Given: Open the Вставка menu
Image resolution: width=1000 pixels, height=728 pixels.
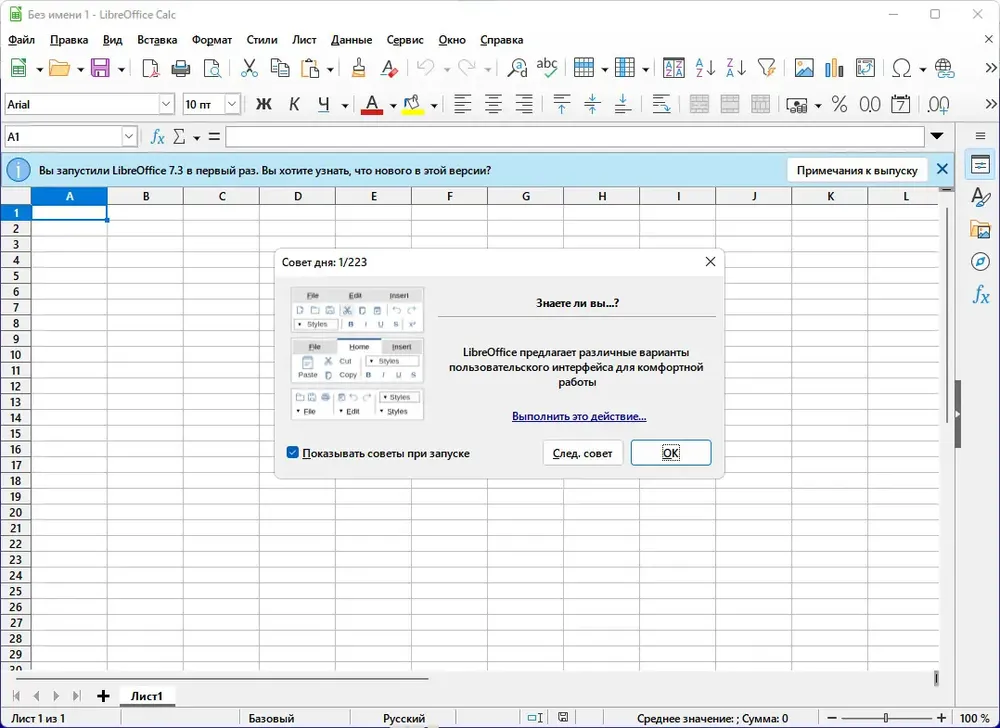Looking at the screenshot, I should 157,40.
